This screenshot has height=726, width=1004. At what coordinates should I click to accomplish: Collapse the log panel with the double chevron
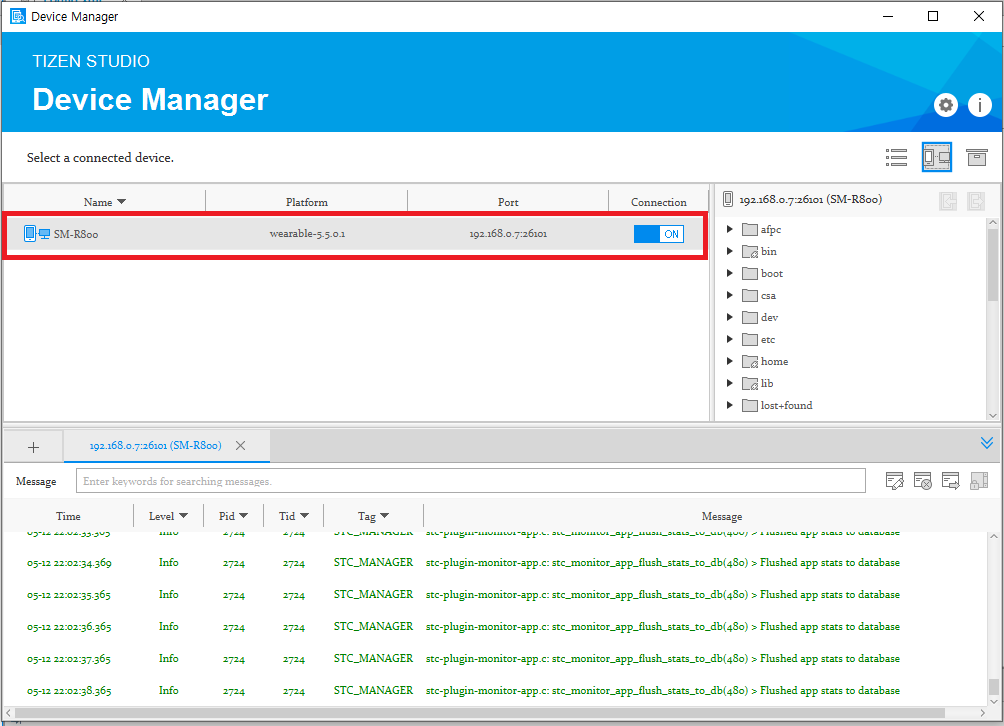pyautogui.click(x=987, y=442)
